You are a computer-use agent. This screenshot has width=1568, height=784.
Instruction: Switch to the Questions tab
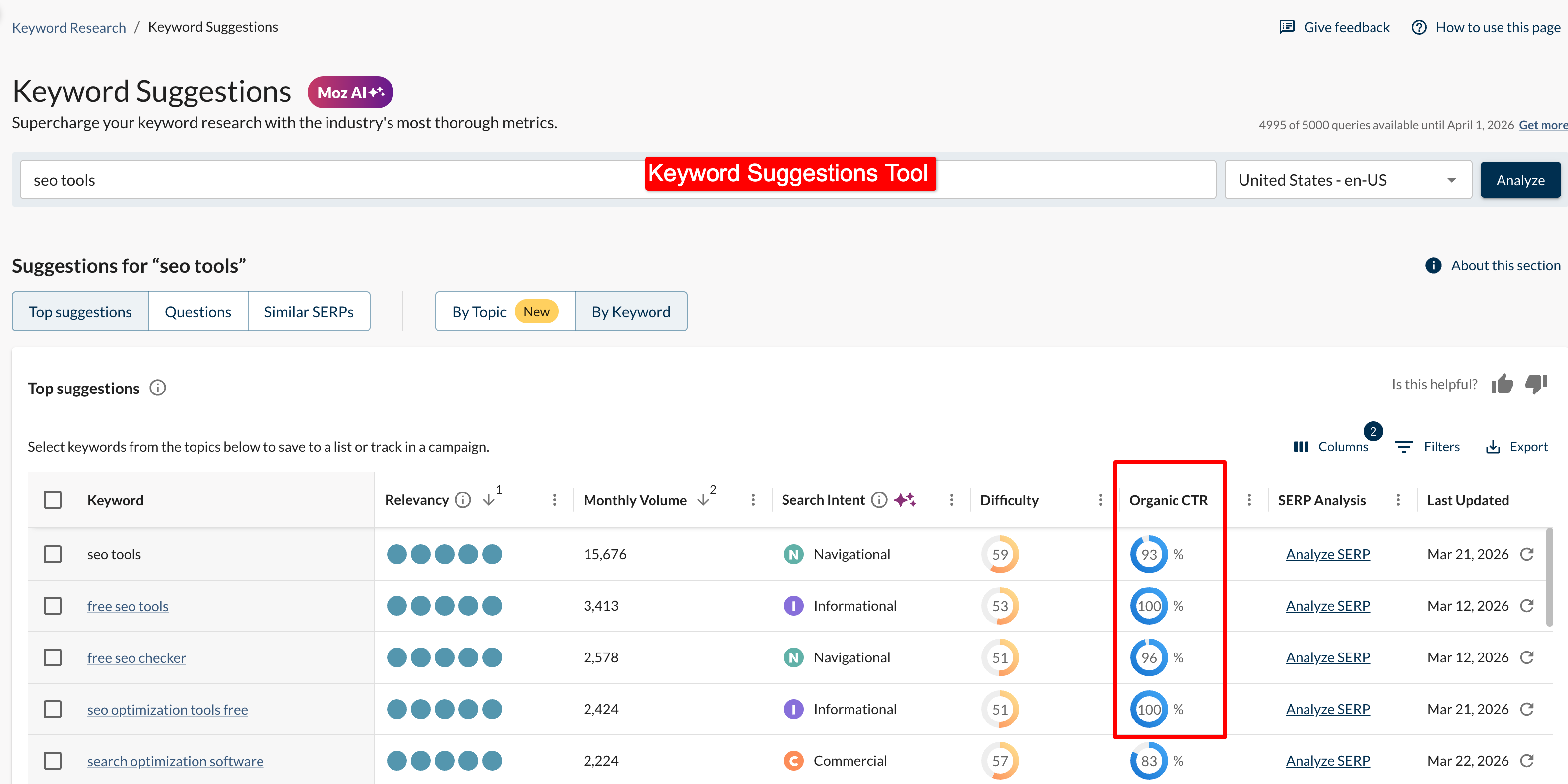coord(198,311)
